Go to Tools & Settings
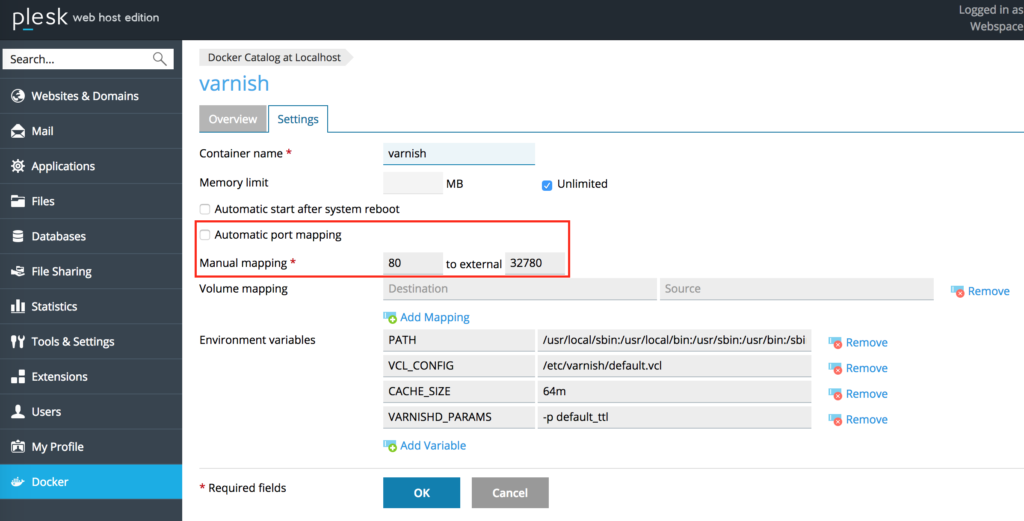The width and height of the screenshot is (1024, 521). [x=91, y=341]
